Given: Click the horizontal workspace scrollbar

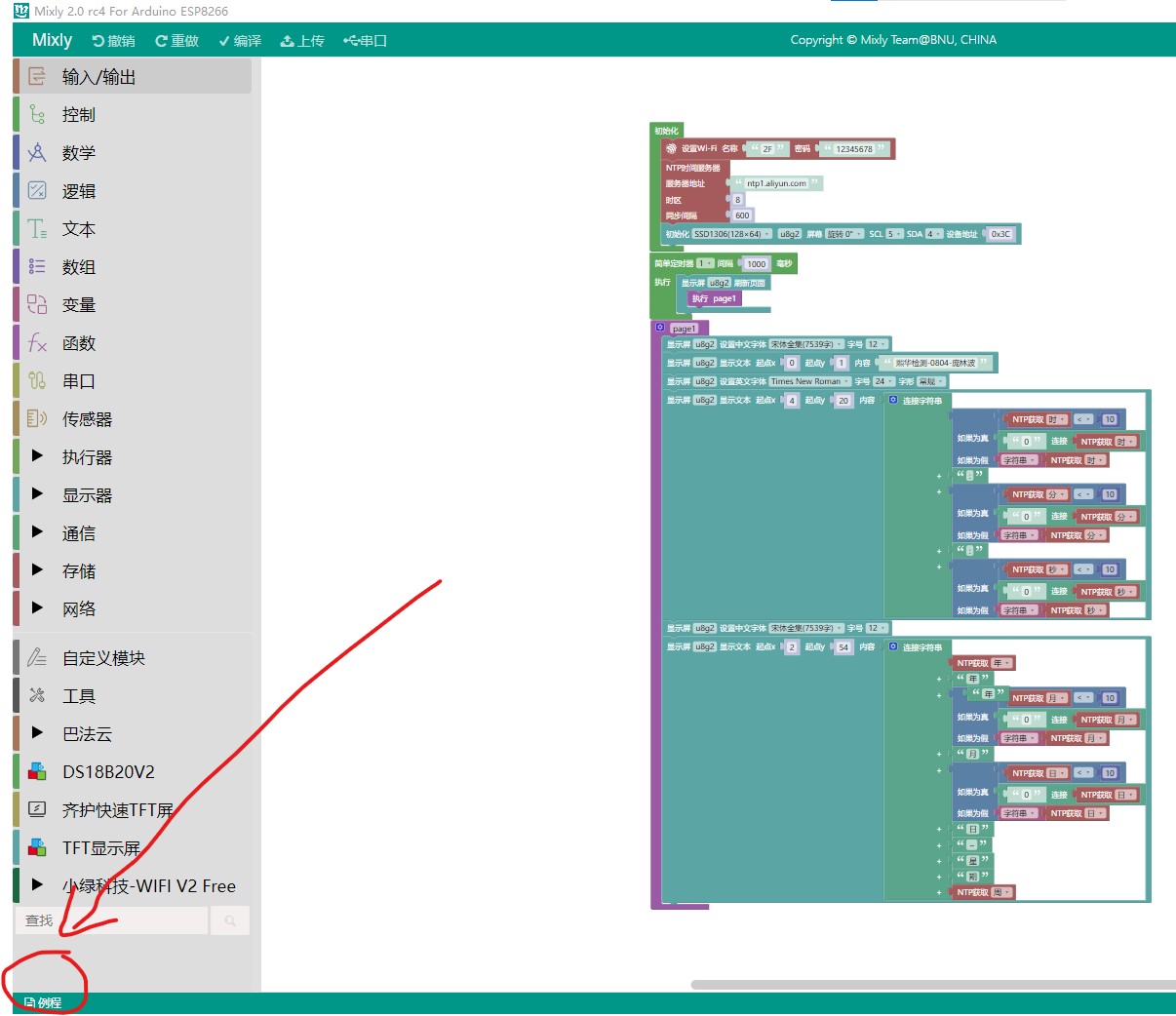Looking at the screenshot, I should coord(933,985).
